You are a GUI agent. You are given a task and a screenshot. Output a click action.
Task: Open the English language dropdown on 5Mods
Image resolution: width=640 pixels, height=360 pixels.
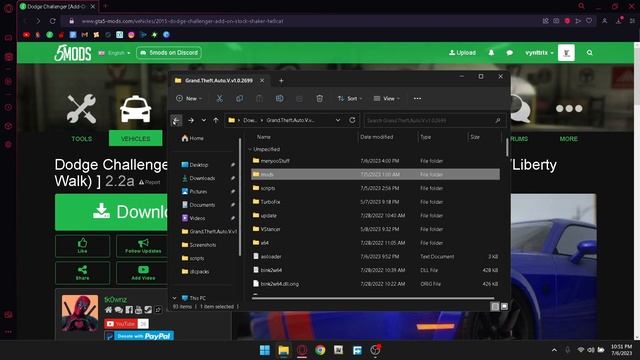point(114,53)
